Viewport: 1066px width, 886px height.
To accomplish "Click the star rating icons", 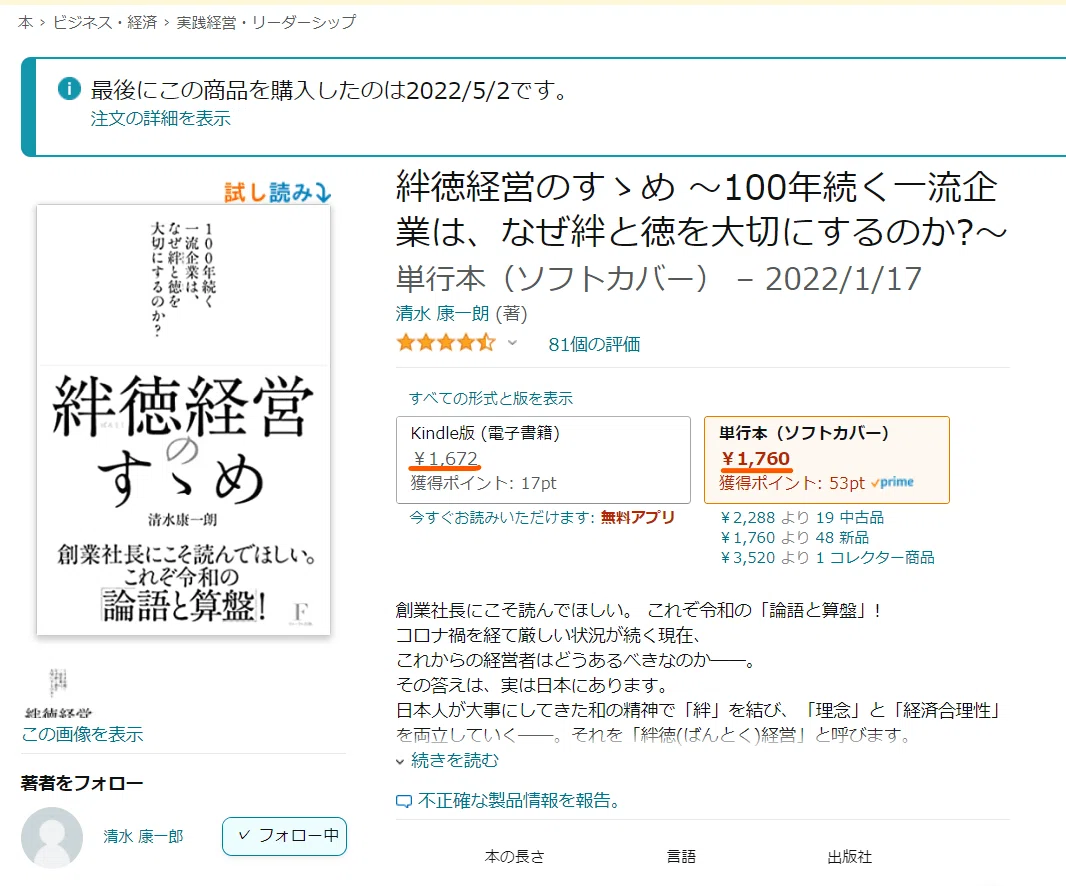I will point(446,343).
